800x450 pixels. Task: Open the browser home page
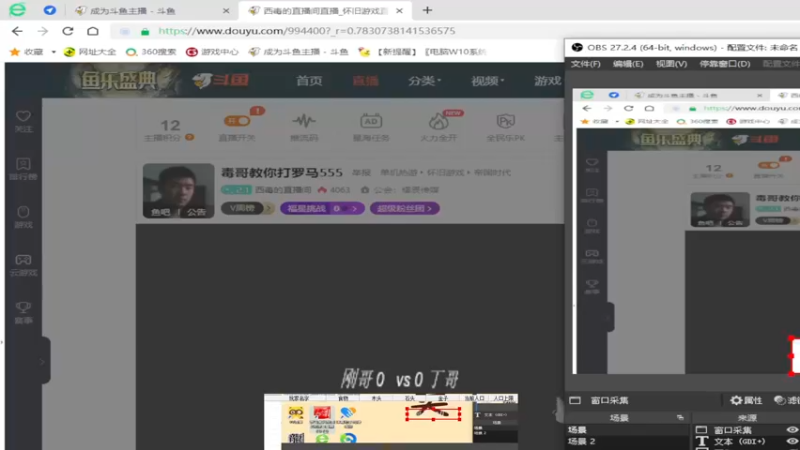pos(93,31)
